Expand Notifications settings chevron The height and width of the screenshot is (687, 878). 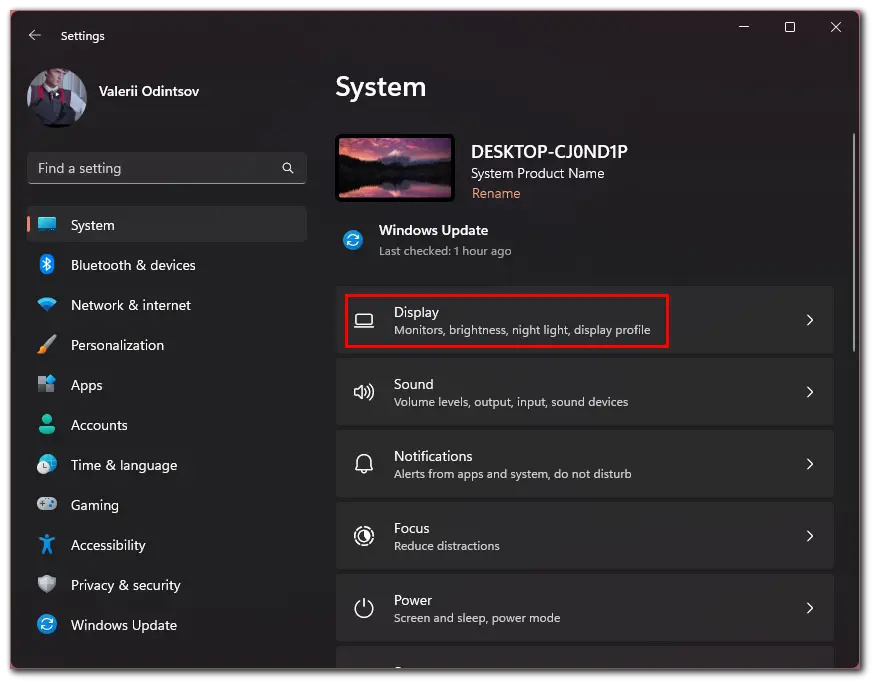pos(810,464)
